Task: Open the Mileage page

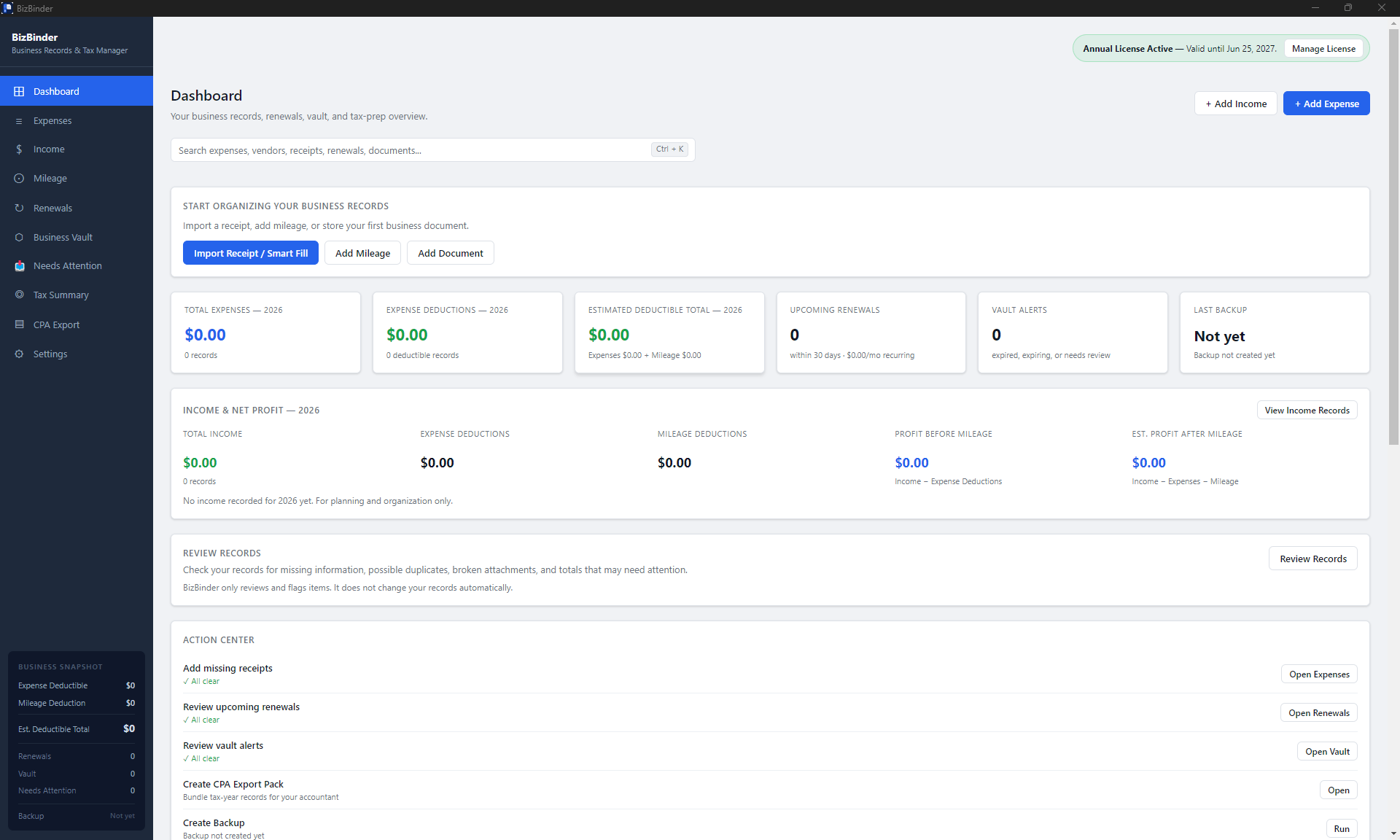Action: (x=77, y=179)
